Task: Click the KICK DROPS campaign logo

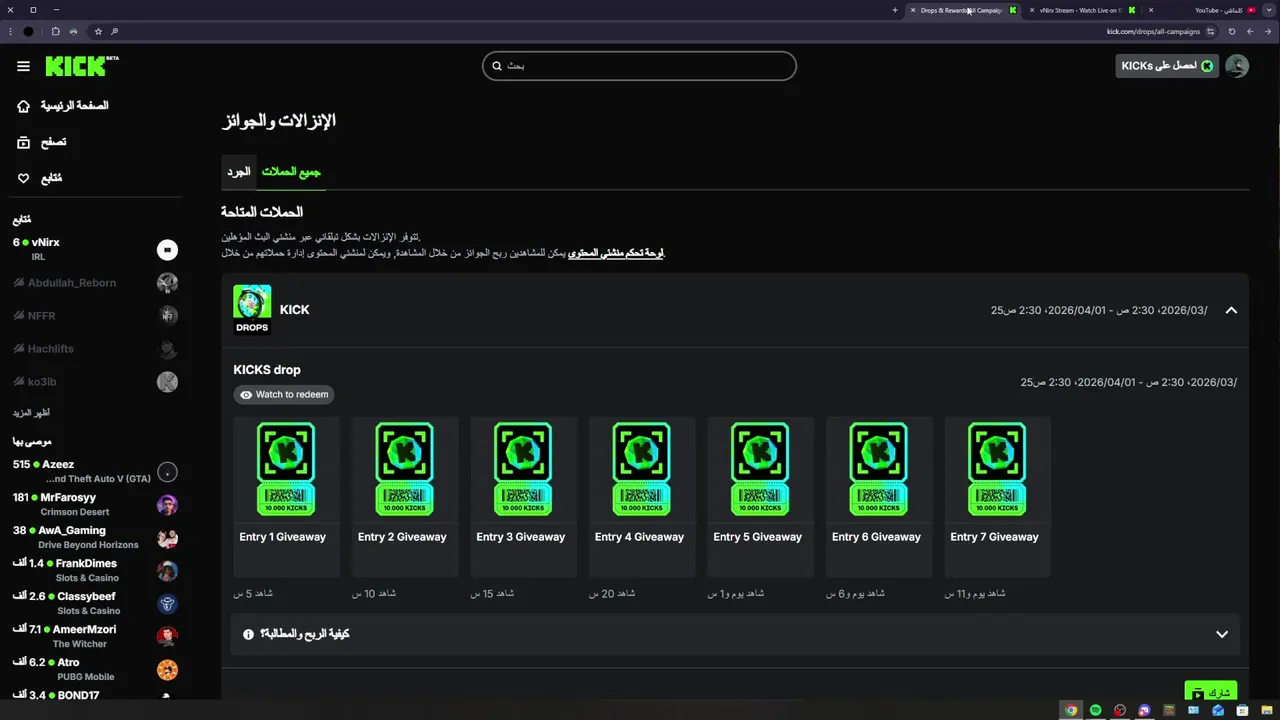Action: point(252,310)
